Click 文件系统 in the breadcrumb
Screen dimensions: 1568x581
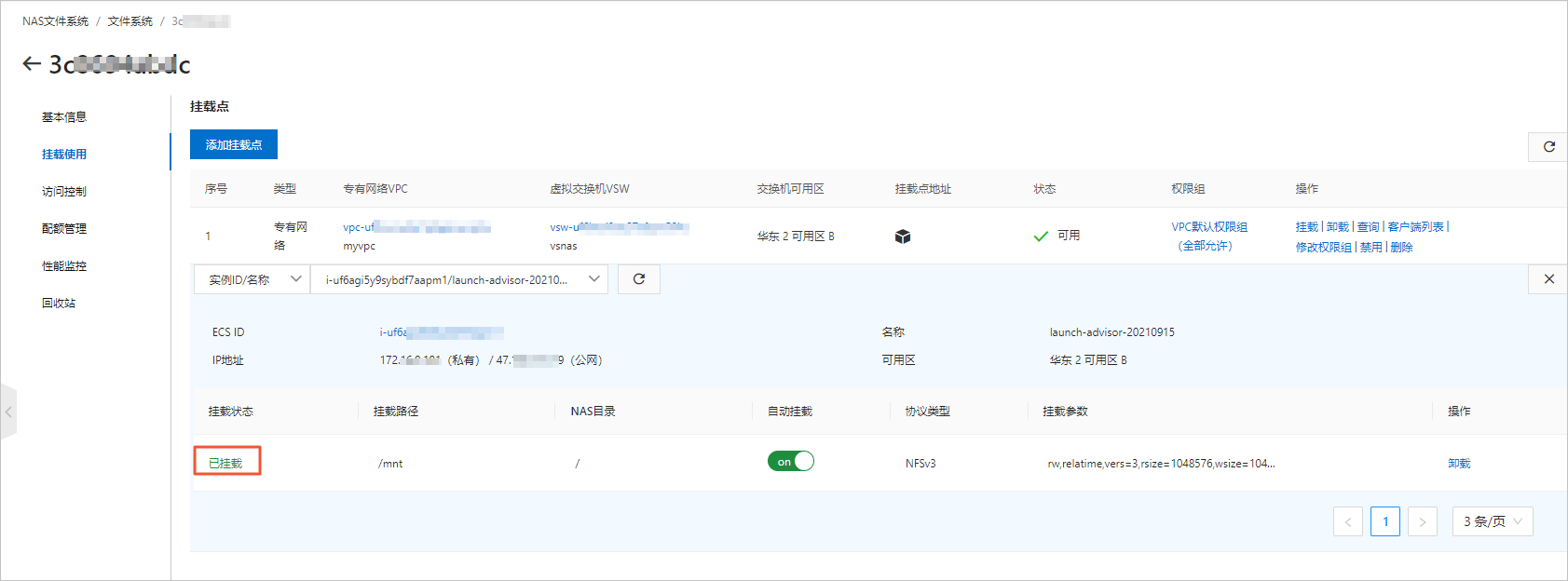(130, 21)
